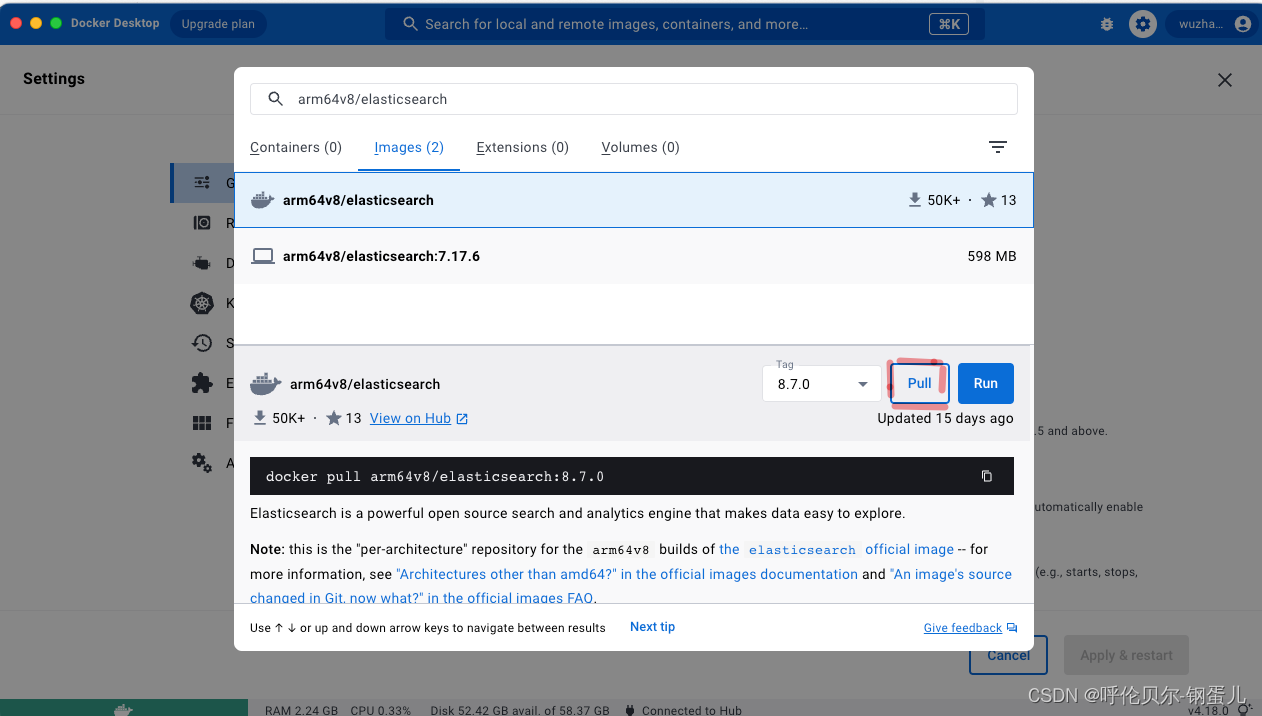Open the Tag 8.7.0 dropdown
Viewport: 1262px width, 716px height.
(822, 384)
